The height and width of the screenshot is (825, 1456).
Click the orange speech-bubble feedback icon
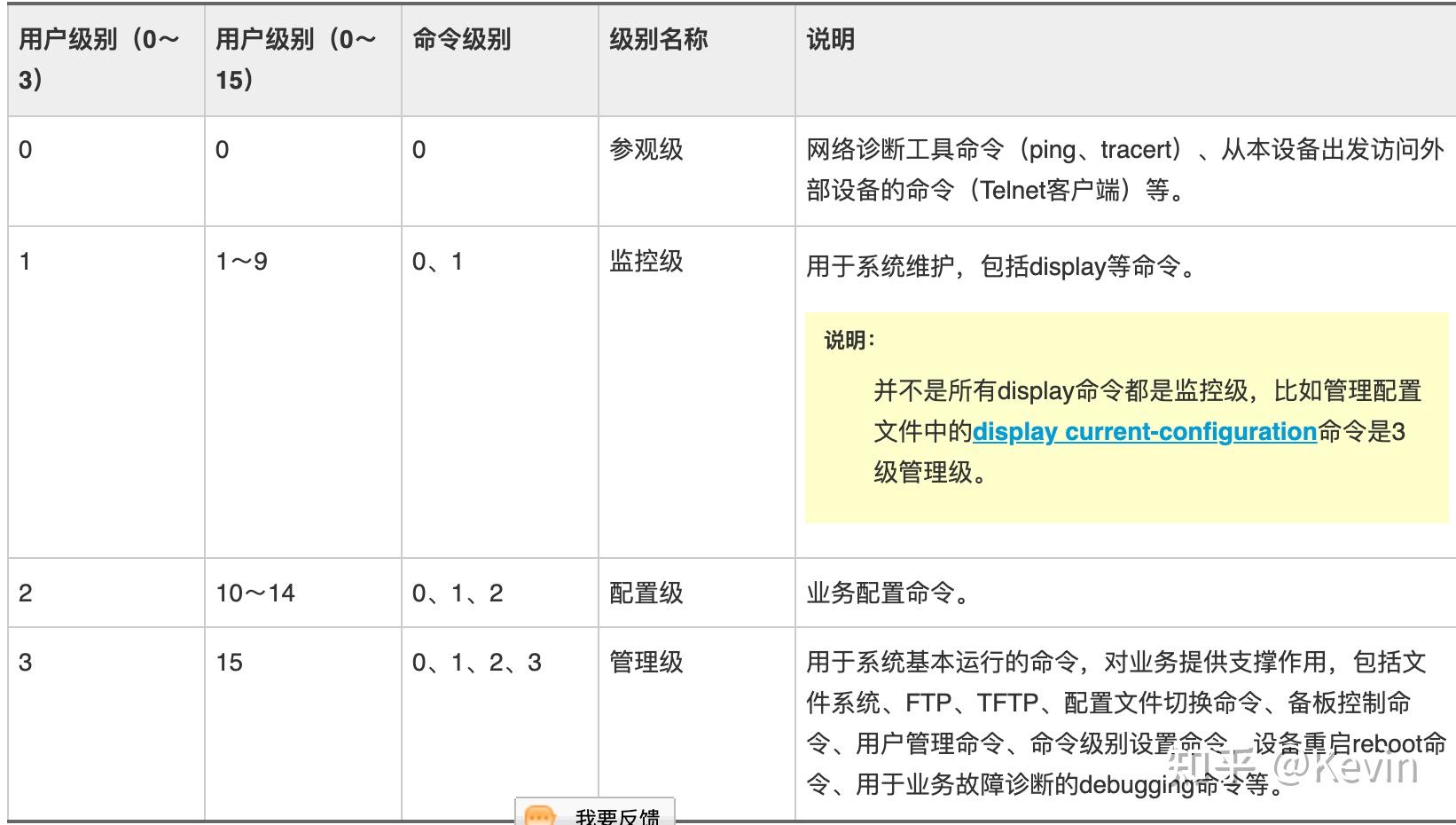tap(542, 813)
